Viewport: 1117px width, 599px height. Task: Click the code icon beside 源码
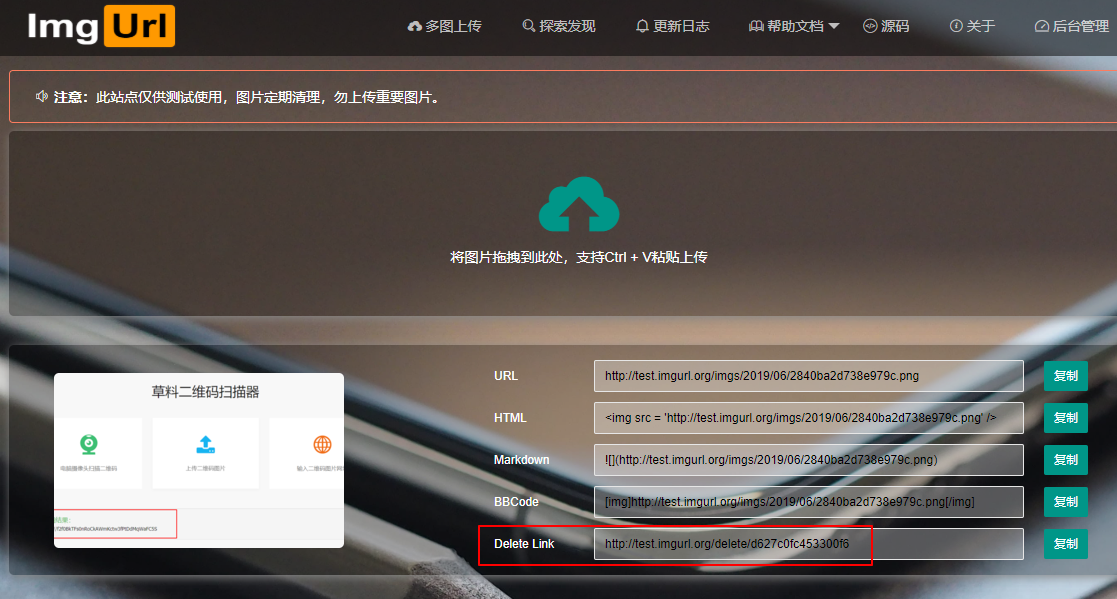click(x=870, y=26)
